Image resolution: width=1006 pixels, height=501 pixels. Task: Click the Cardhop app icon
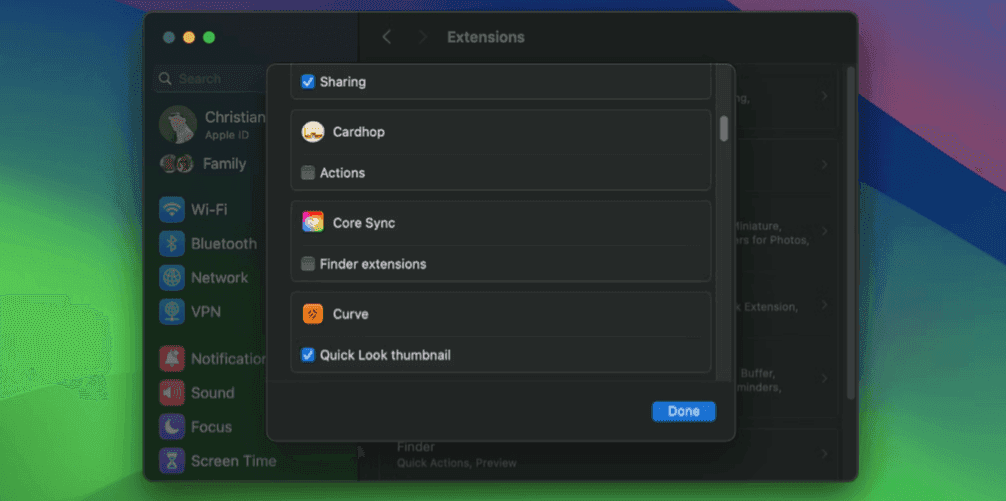pos(313,132)
